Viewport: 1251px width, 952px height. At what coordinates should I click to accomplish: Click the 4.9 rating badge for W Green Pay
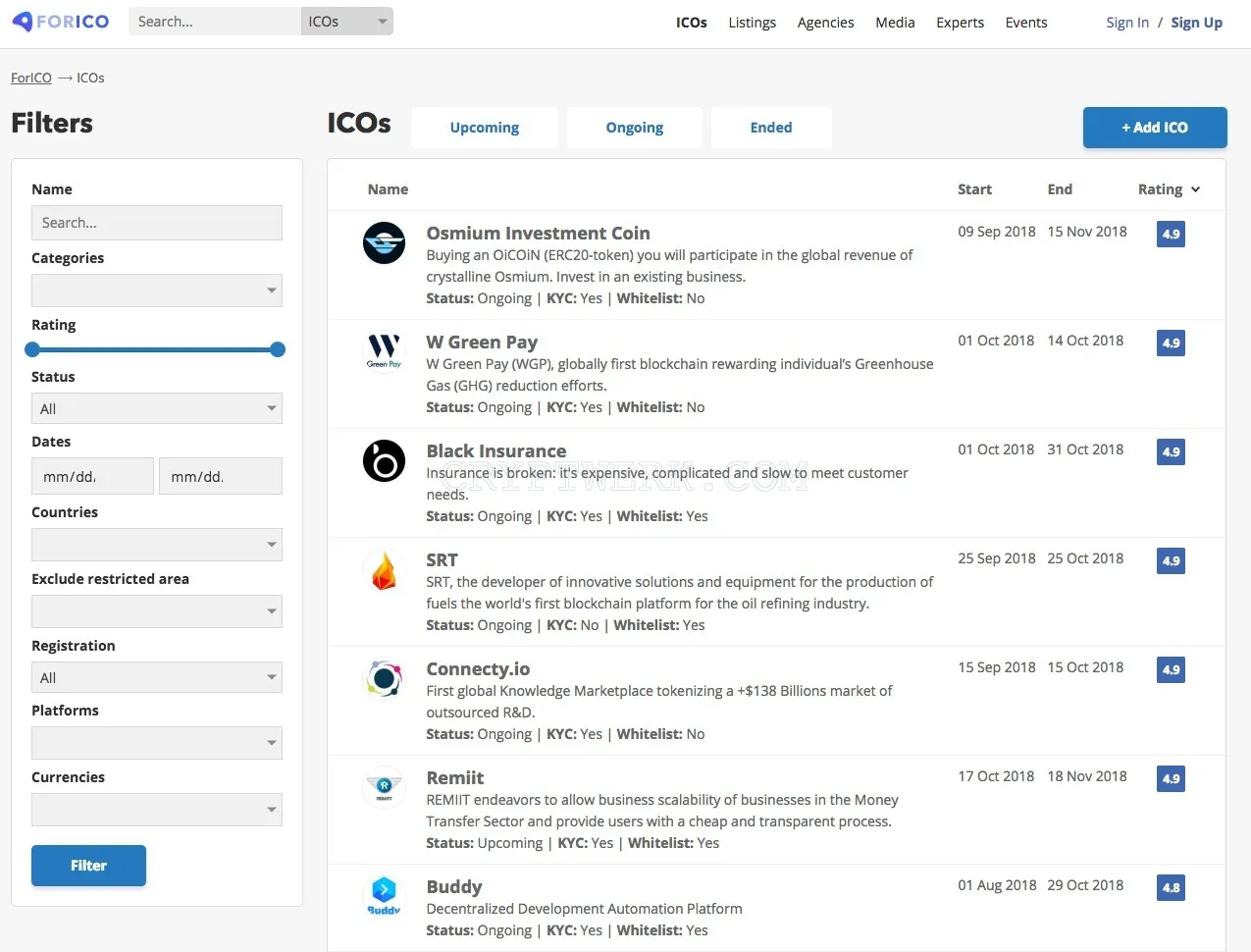coord(1171,343)
